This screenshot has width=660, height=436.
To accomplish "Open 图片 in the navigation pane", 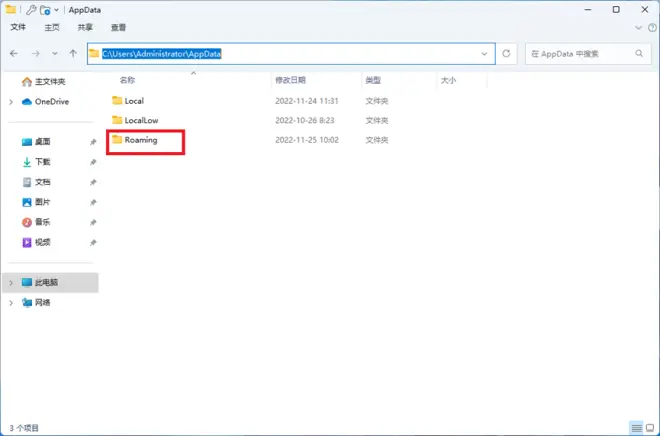I will [x=36, y=202].
